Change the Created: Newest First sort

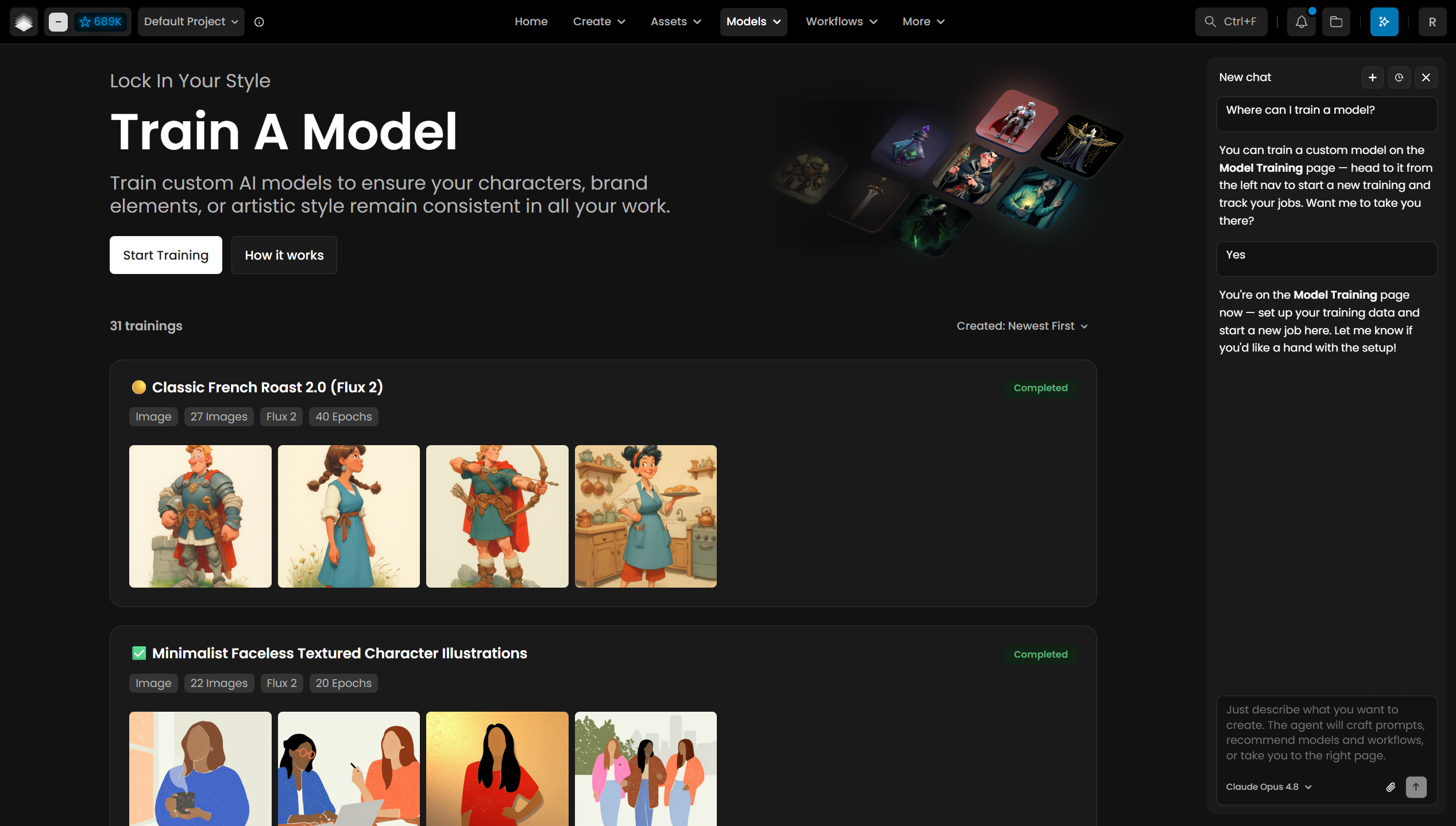tap(1022, 326)
